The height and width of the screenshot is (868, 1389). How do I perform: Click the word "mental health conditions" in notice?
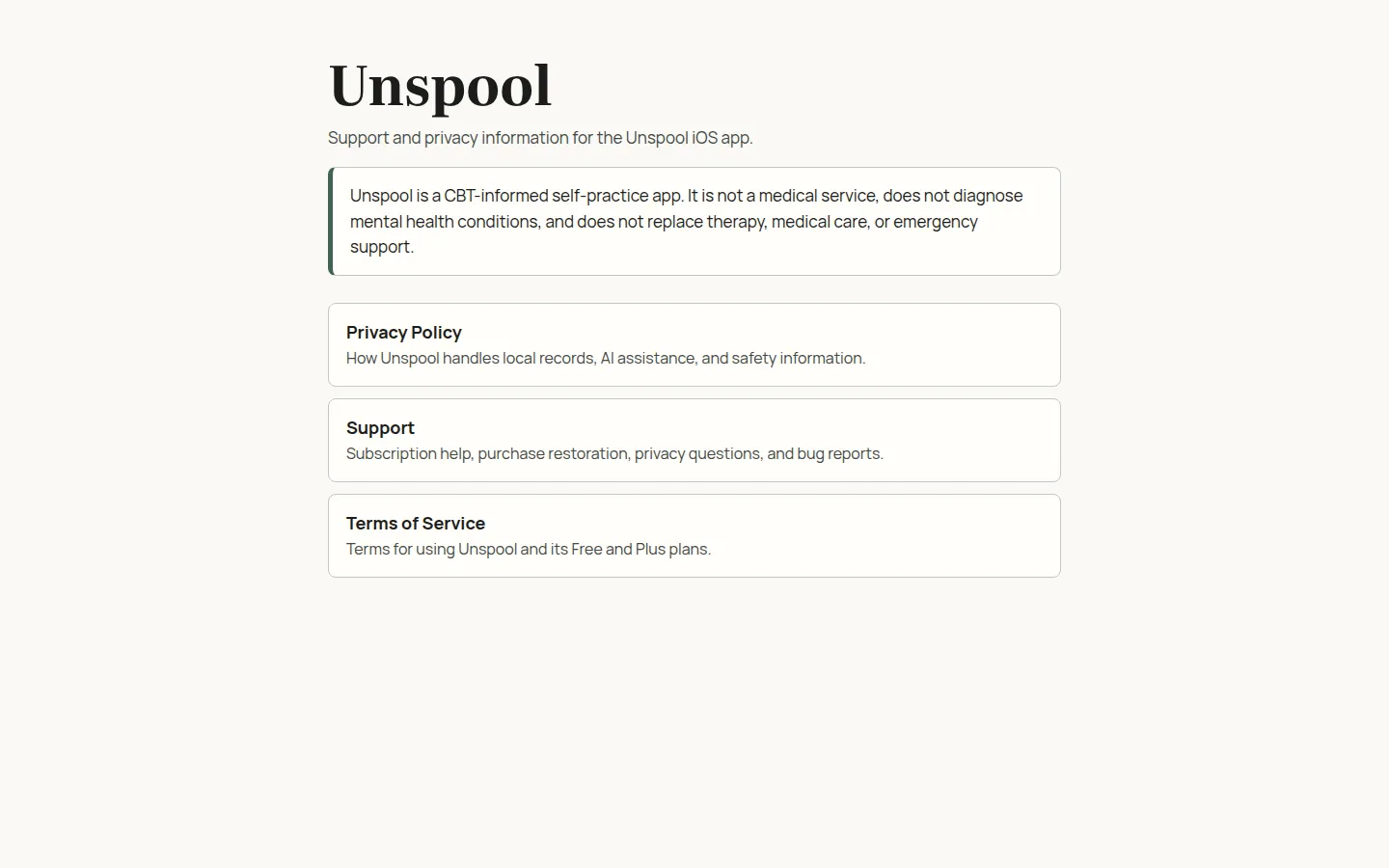pyautogui.click(x=445, y=221)
